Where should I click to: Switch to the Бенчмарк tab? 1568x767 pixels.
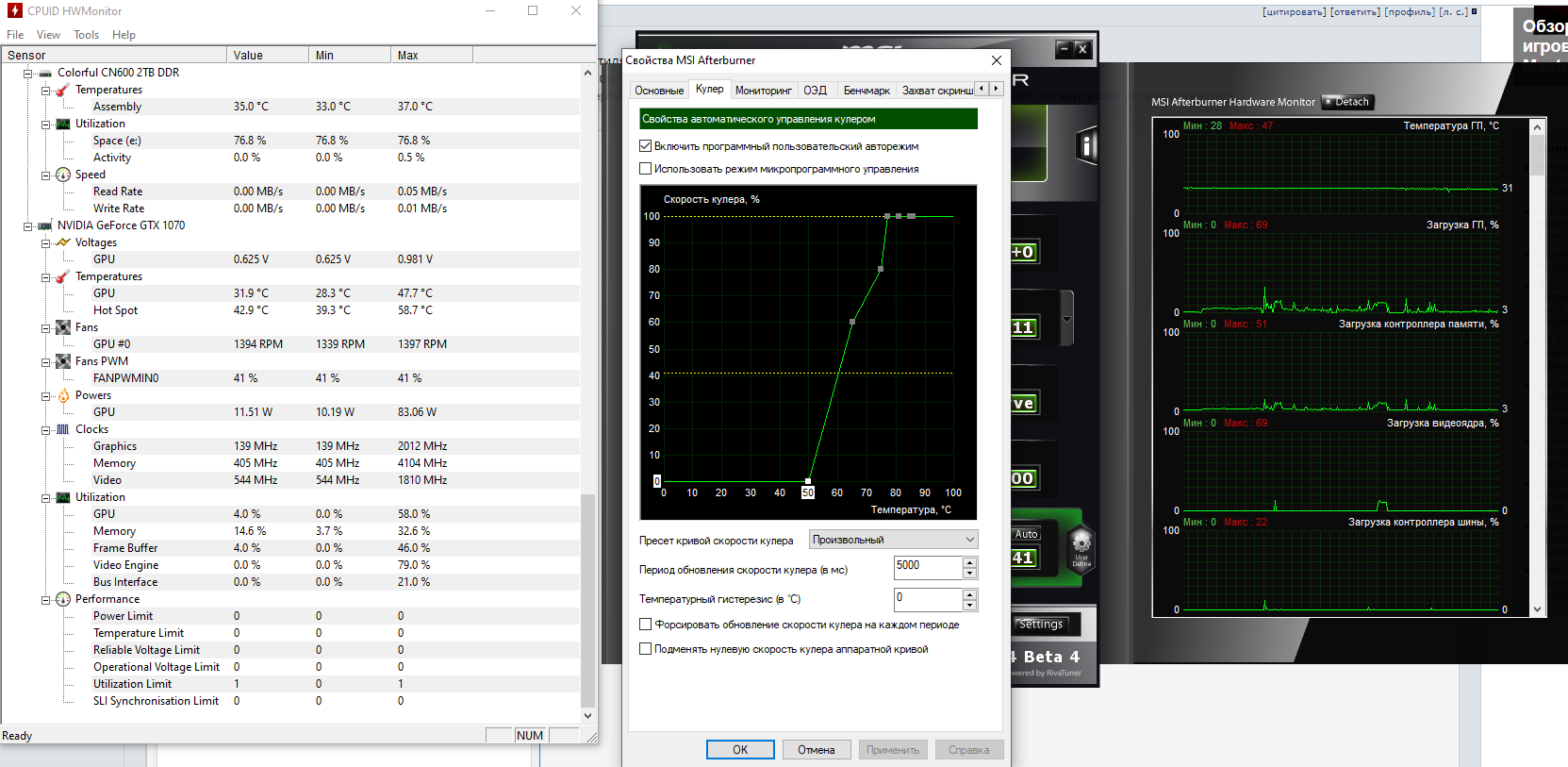click(x=867, y=91)
